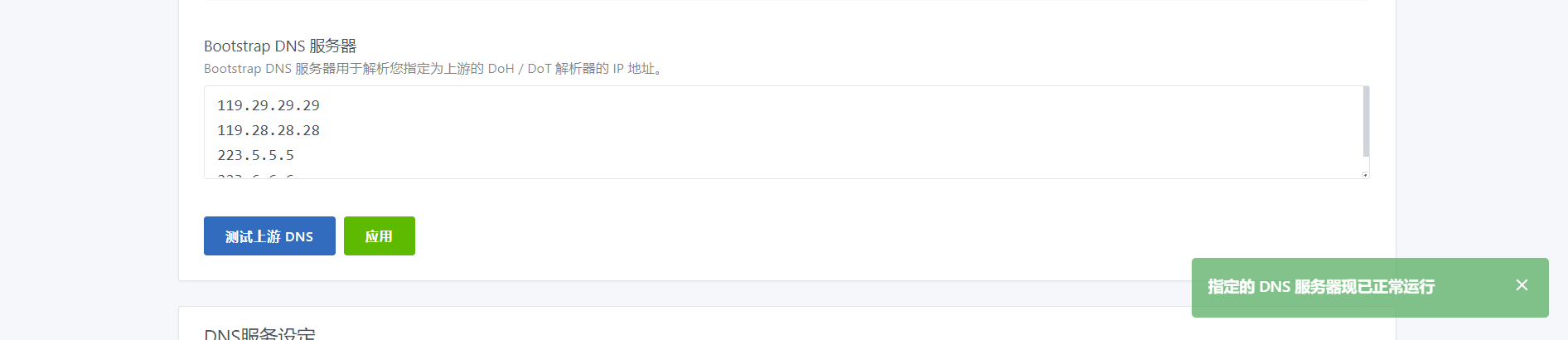Screen dimensions: 1568x340
Task: Click the Bootstrap DNS description text
Action: pyautogui.click(x=435, y=69)
